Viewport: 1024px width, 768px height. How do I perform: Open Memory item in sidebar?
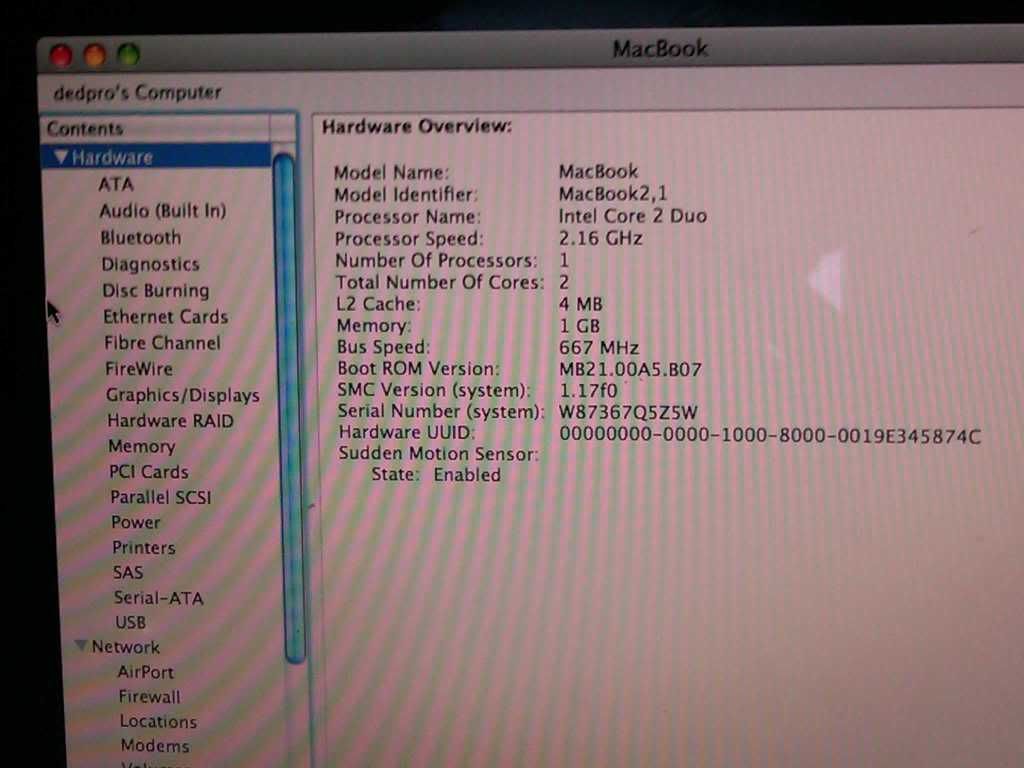142,446
